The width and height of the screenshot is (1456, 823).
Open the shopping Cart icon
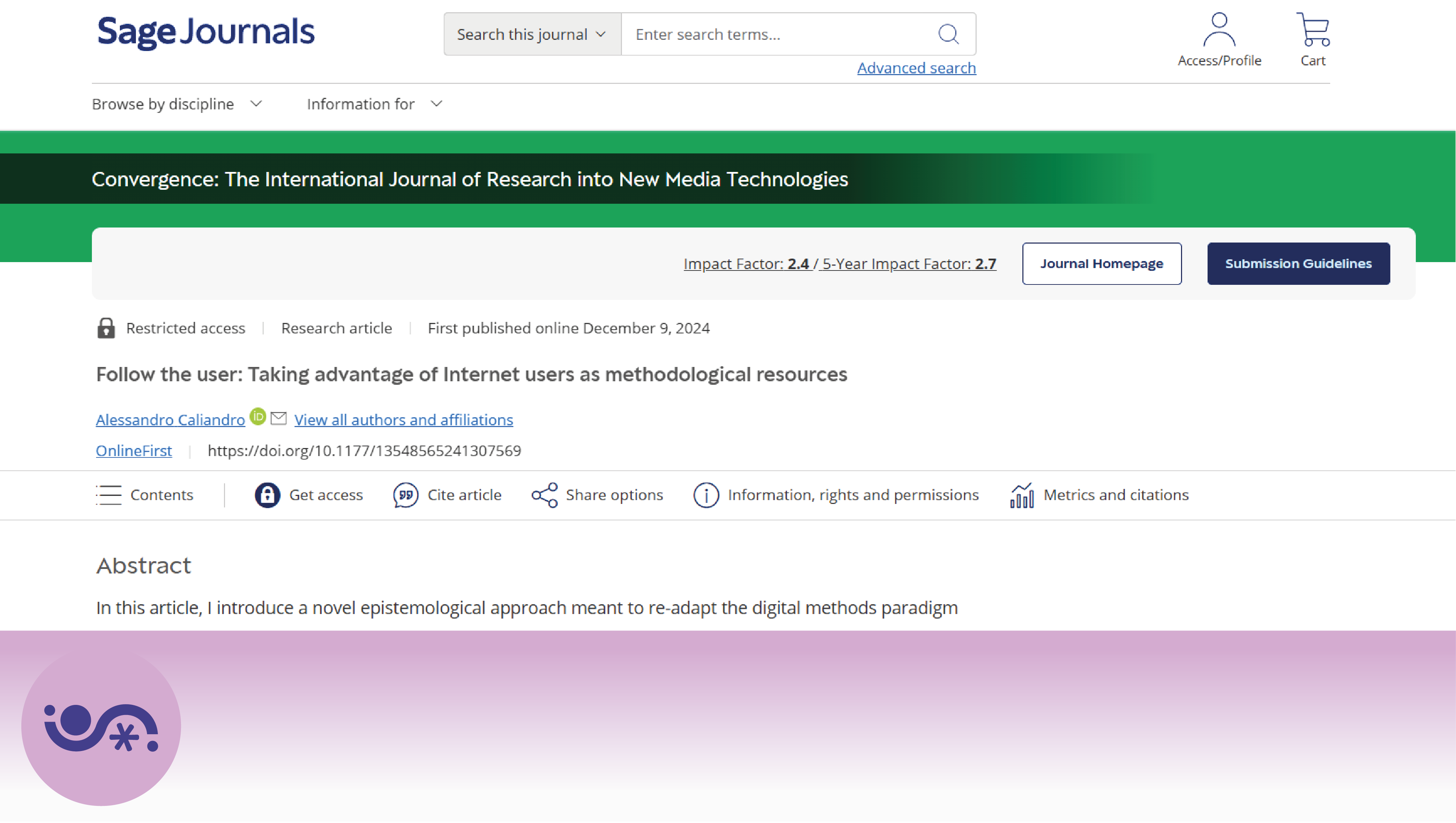1312,29
